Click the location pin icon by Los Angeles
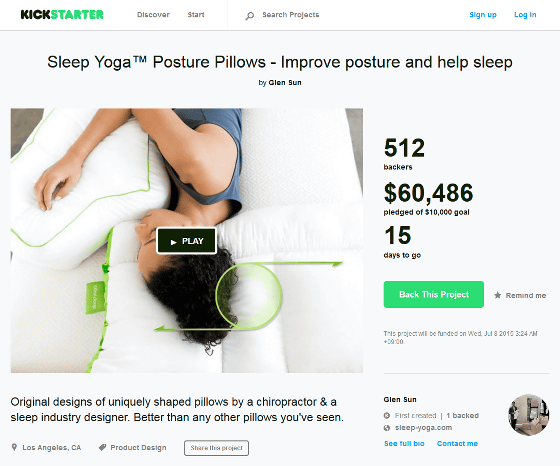Viewport: 560px width, 466px height. point(14,447)
